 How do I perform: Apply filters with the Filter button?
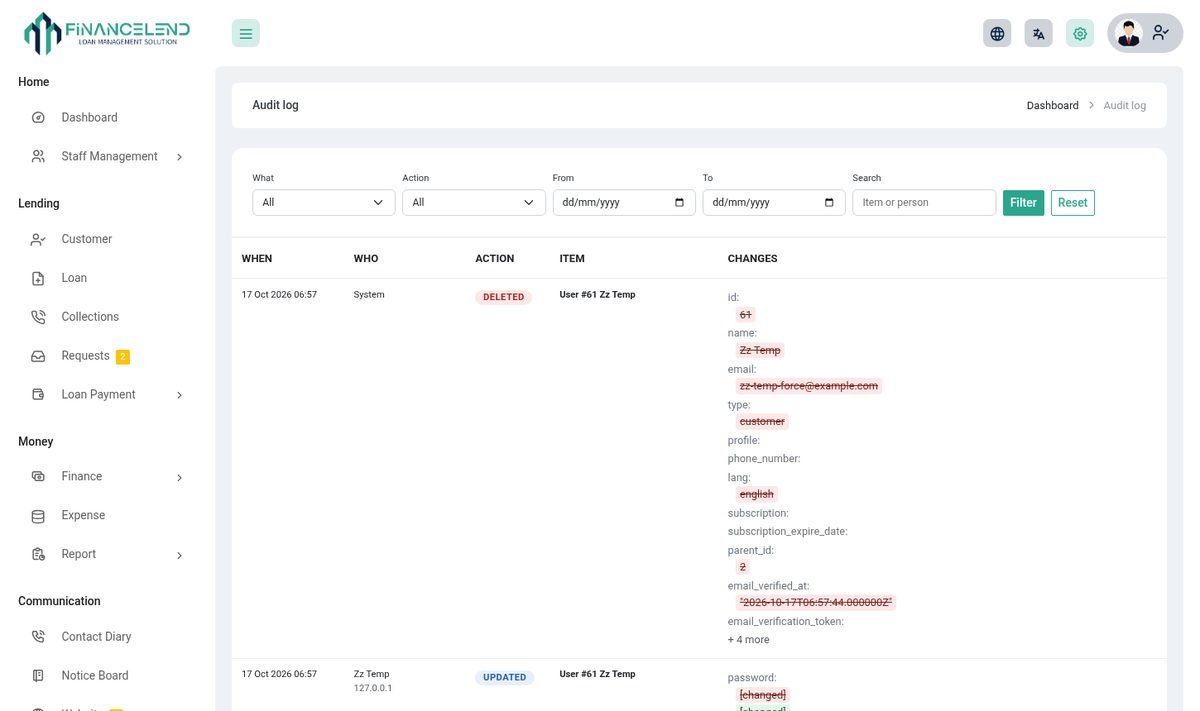pyautogui.click(x=1023, y=202)
